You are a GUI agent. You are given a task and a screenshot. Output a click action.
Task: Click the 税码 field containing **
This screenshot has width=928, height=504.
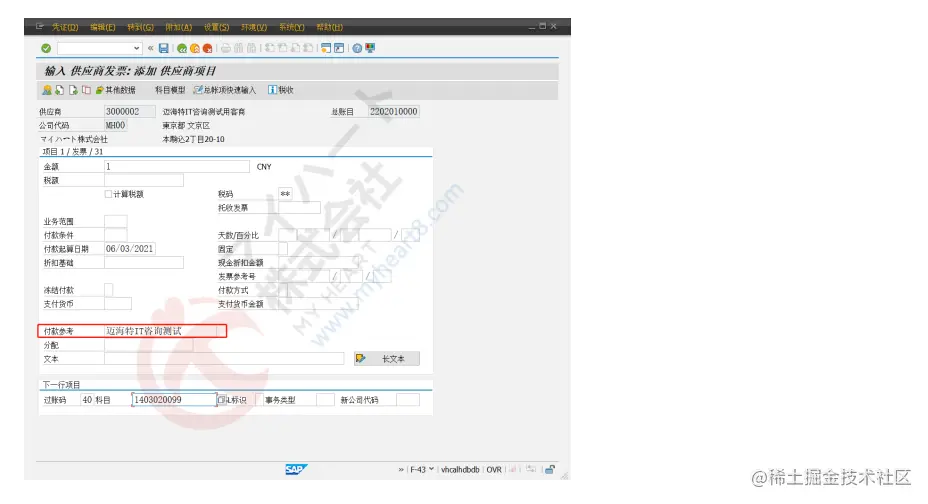point(286,194)
